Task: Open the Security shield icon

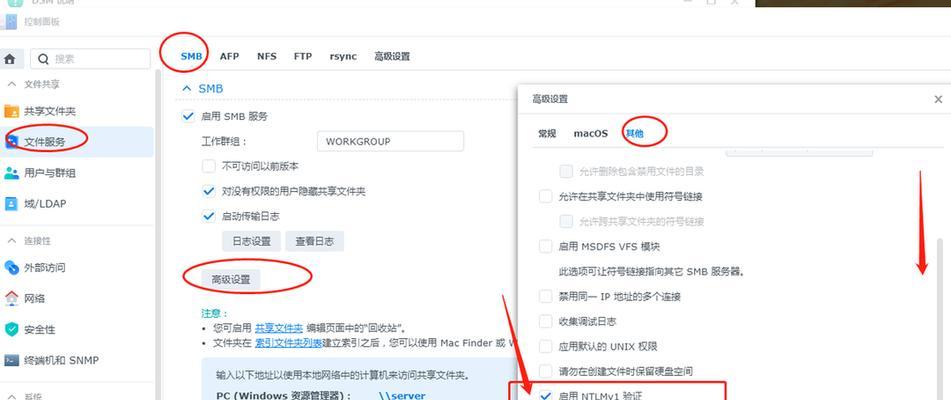Action: pyautogui.click(x=12, y=329)
